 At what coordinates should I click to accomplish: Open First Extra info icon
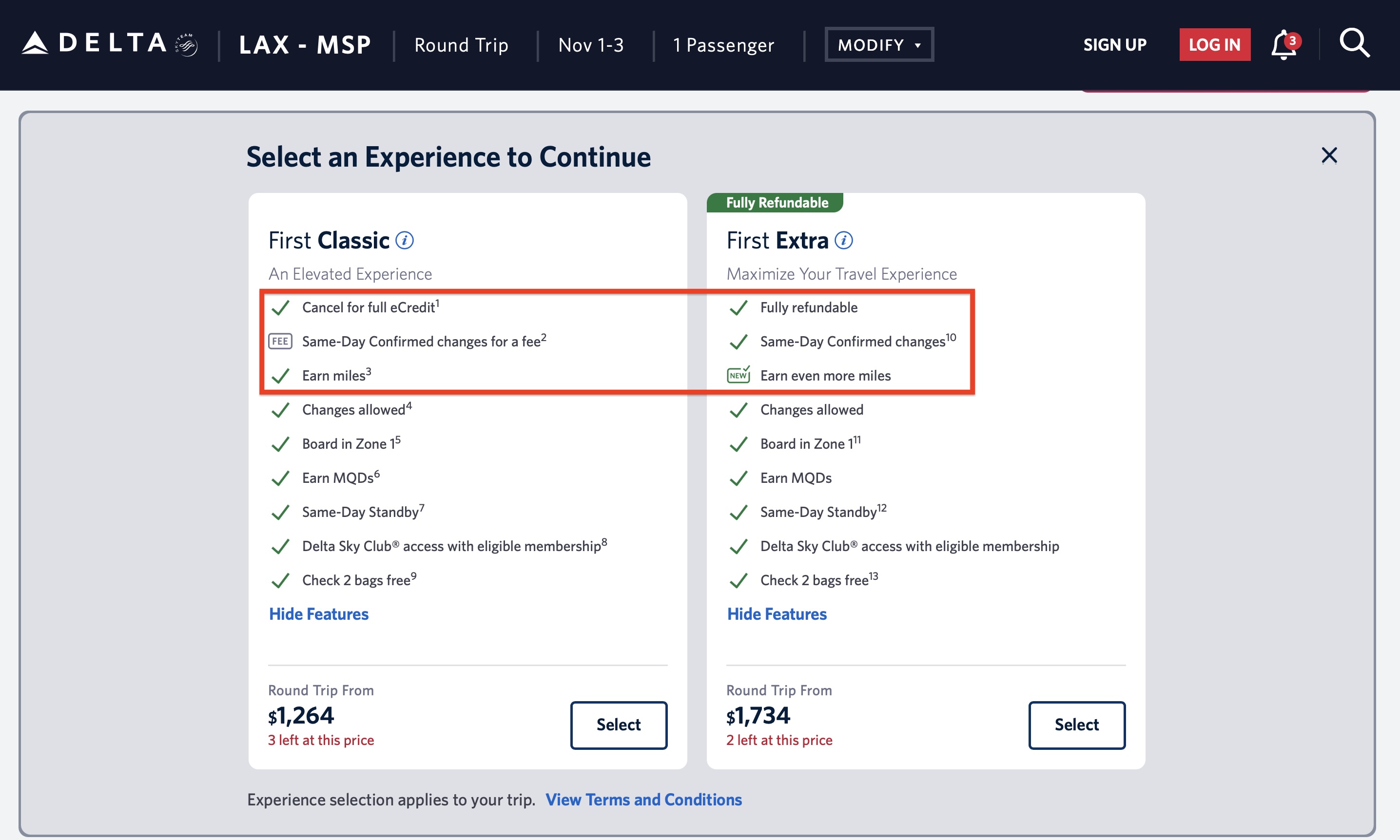843,241
